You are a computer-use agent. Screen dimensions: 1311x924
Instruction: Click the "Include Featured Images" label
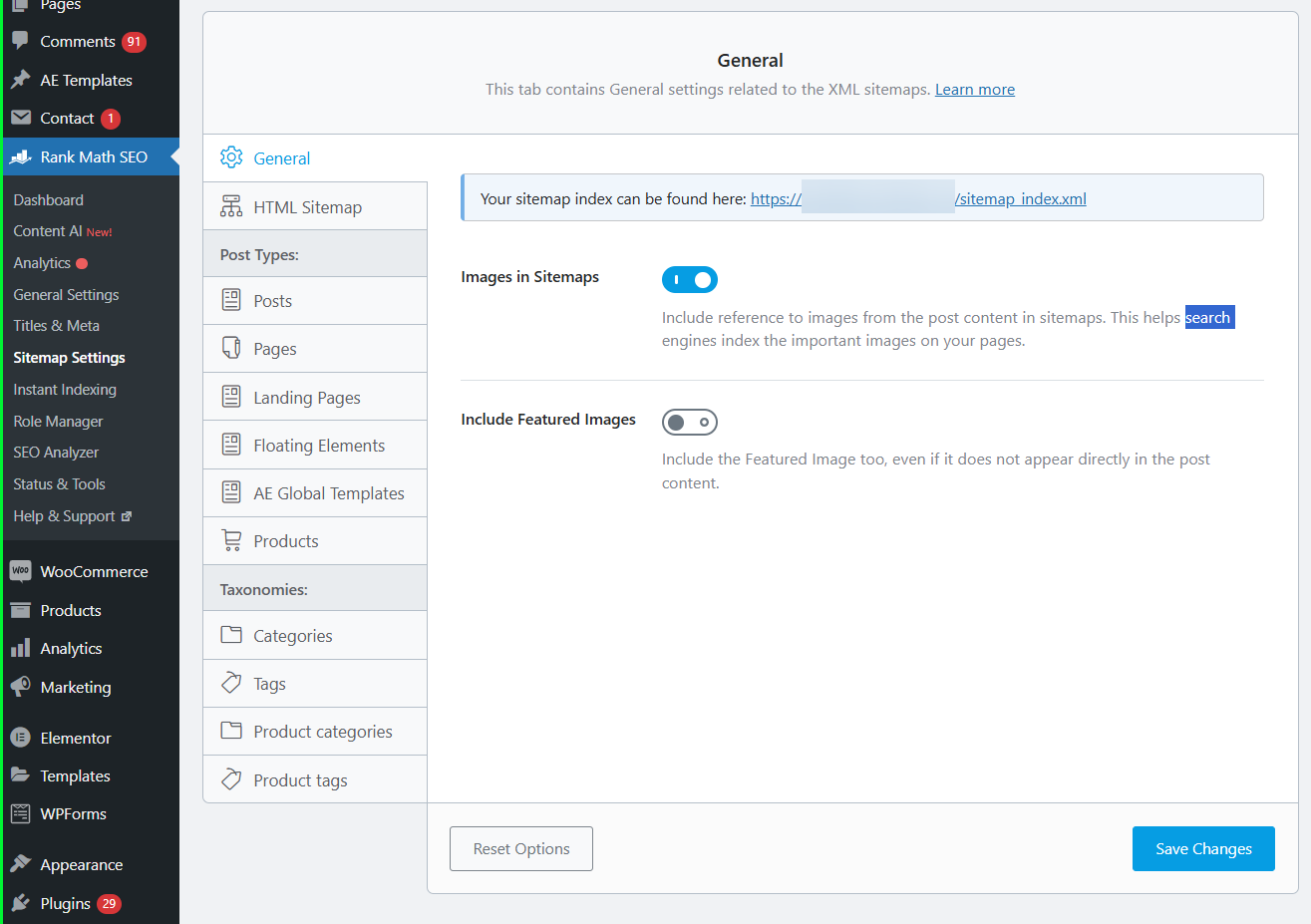548,420
